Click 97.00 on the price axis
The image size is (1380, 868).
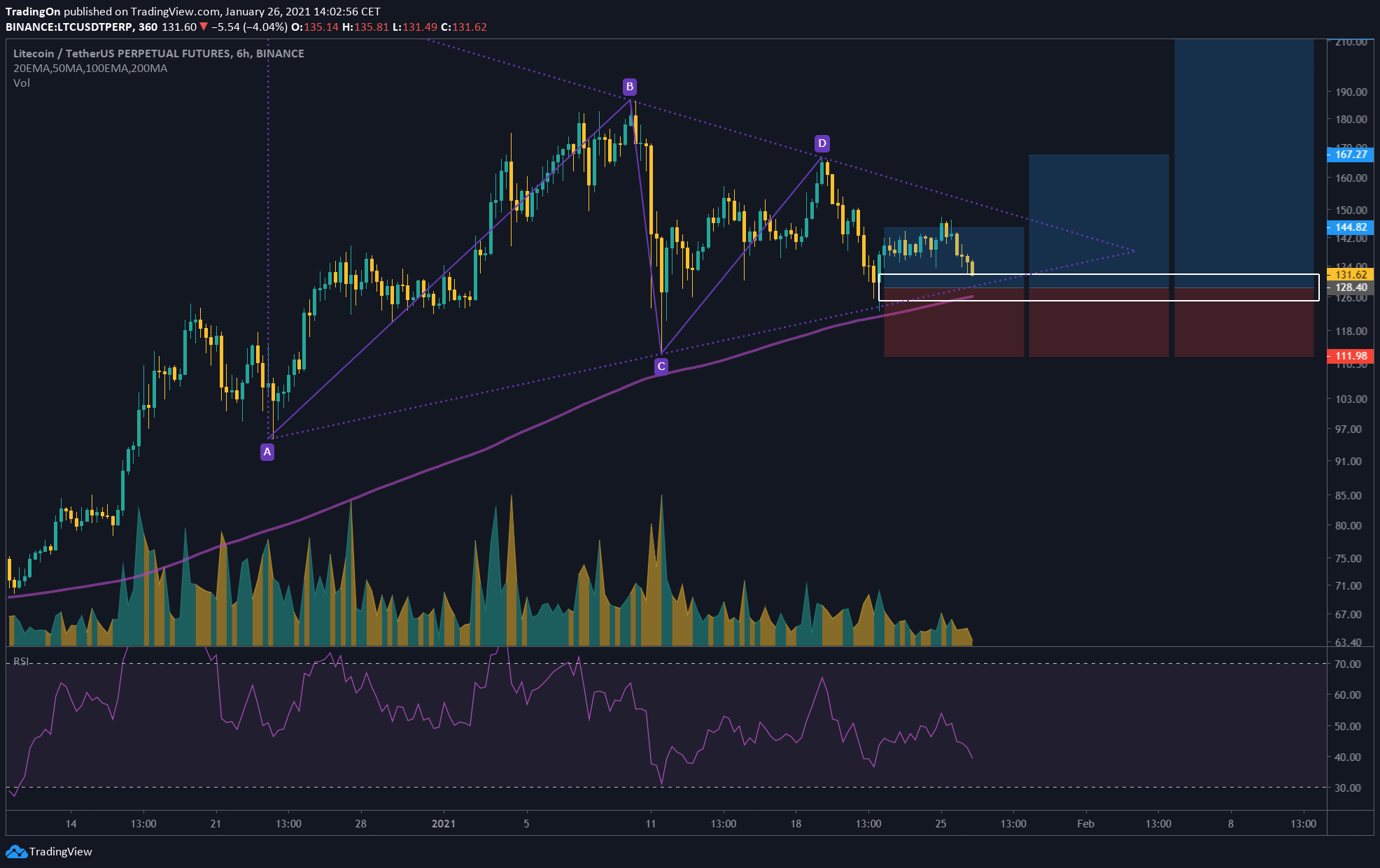[1348, 429]
